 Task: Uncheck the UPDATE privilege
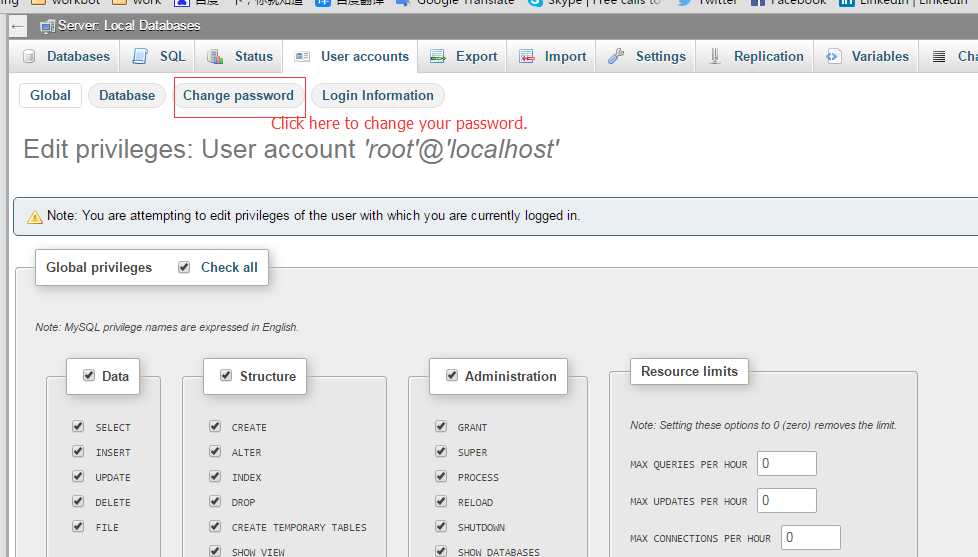[78, 477]
